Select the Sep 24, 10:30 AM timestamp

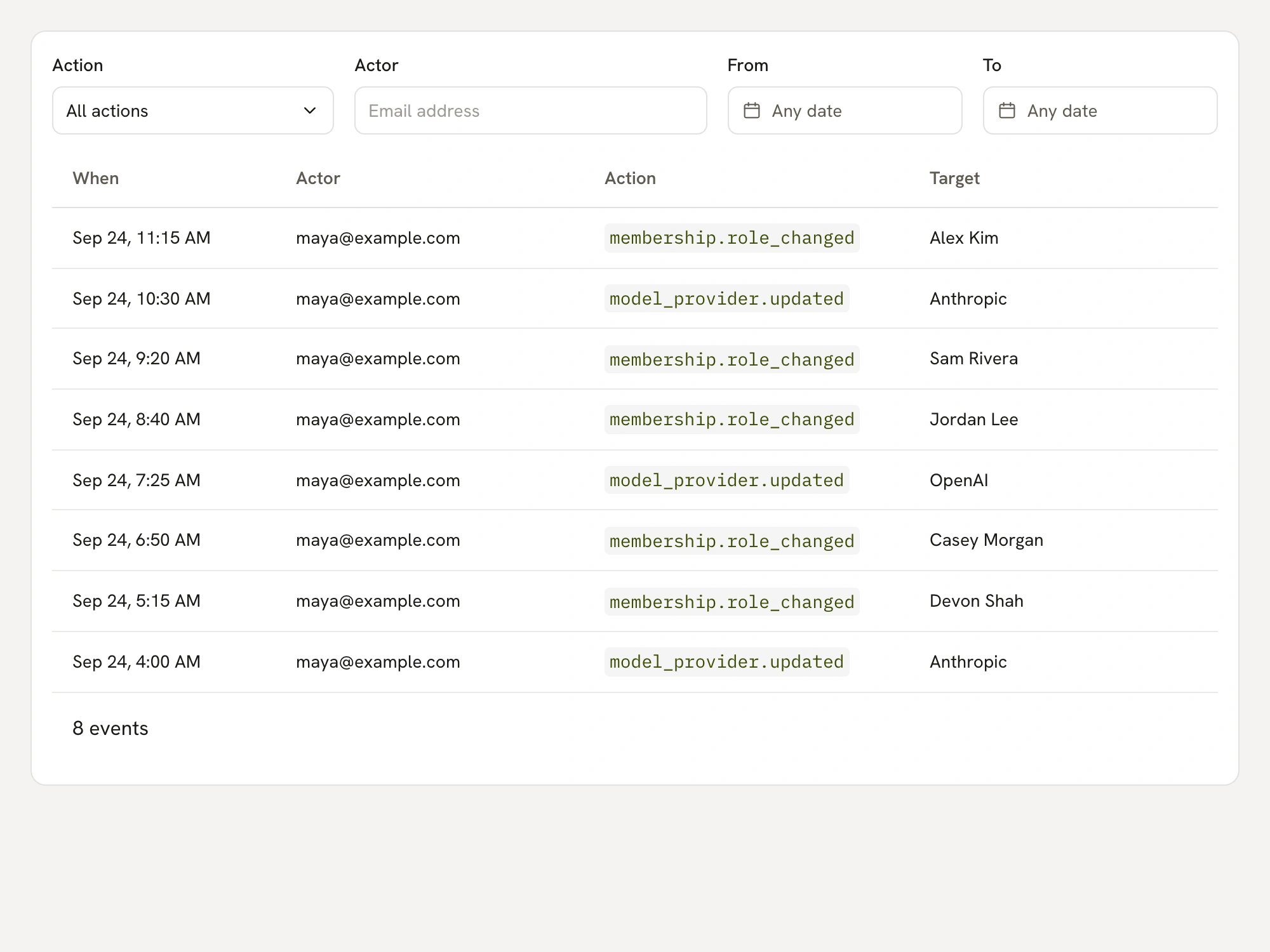pos(142,299)
